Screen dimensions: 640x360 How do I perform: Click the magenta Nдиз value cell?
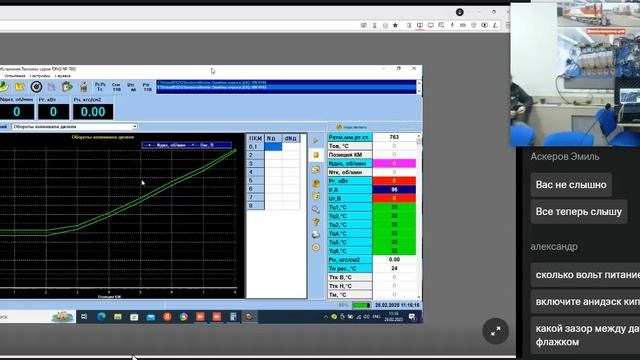(x=394, y=163)
